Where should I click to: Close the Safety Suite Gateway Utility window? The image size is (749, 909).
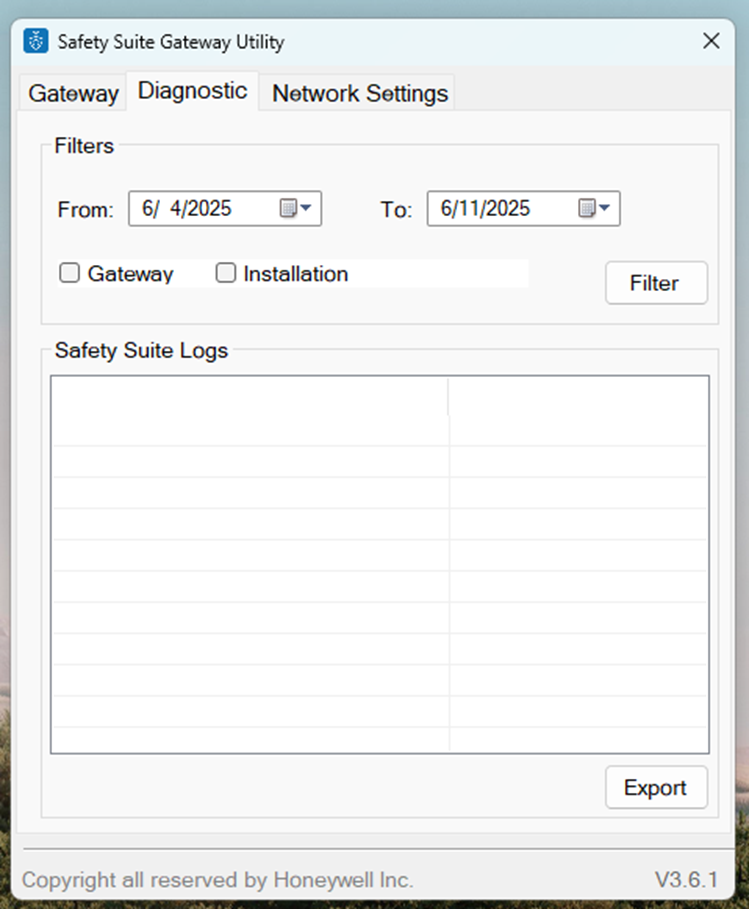click(711, 41)
